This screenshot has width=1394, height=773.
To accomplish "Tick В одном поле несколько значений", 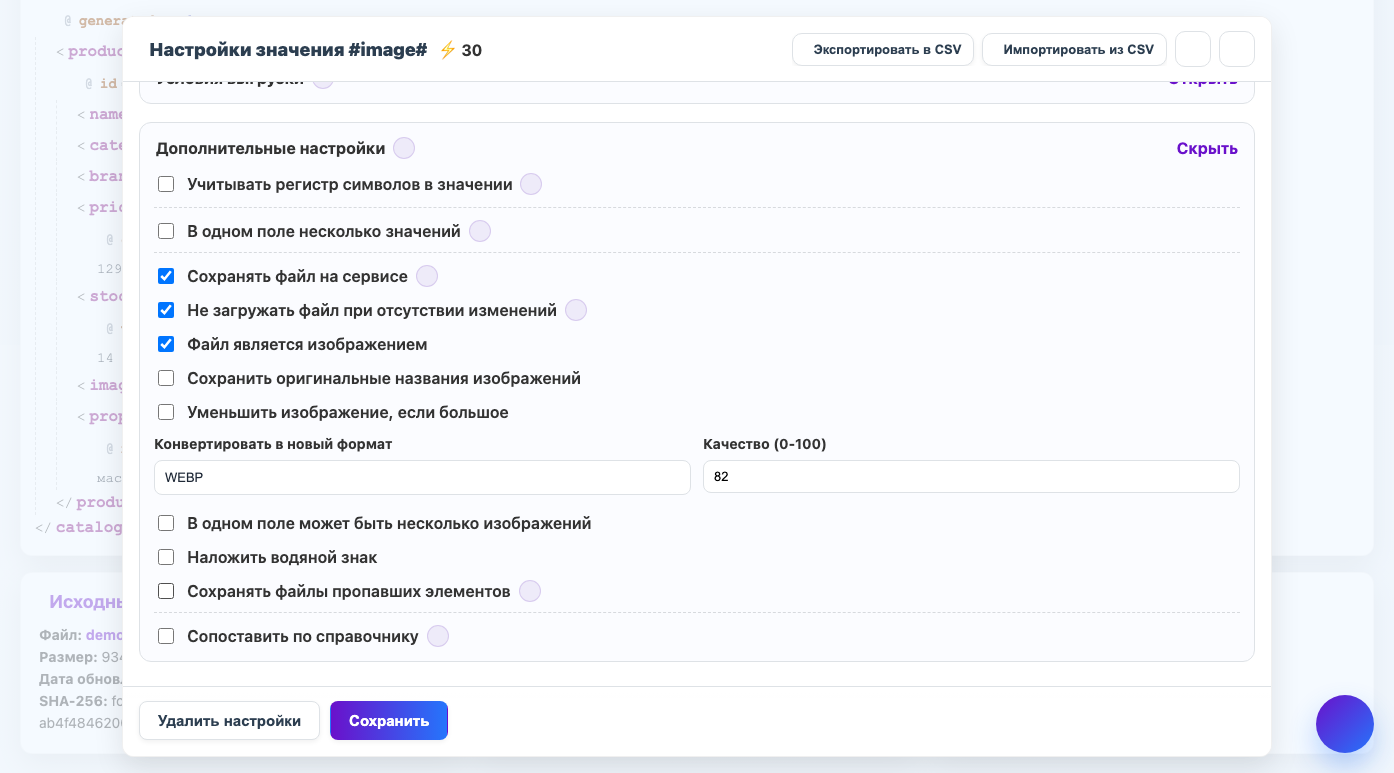I will [x=166, y=231].
